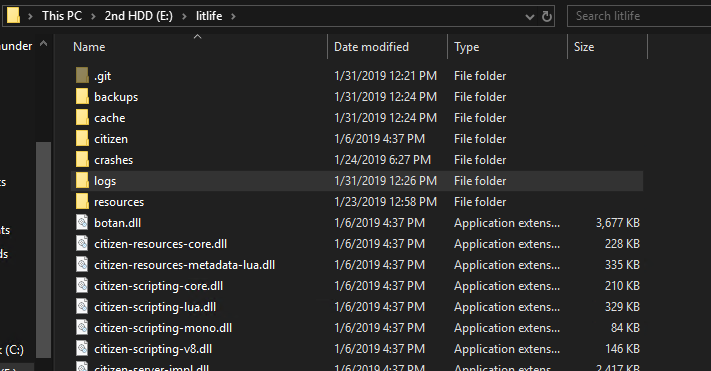Click the folder icon in address bar
This screenshot has height=371, width=711.
[x=13, y=16]
